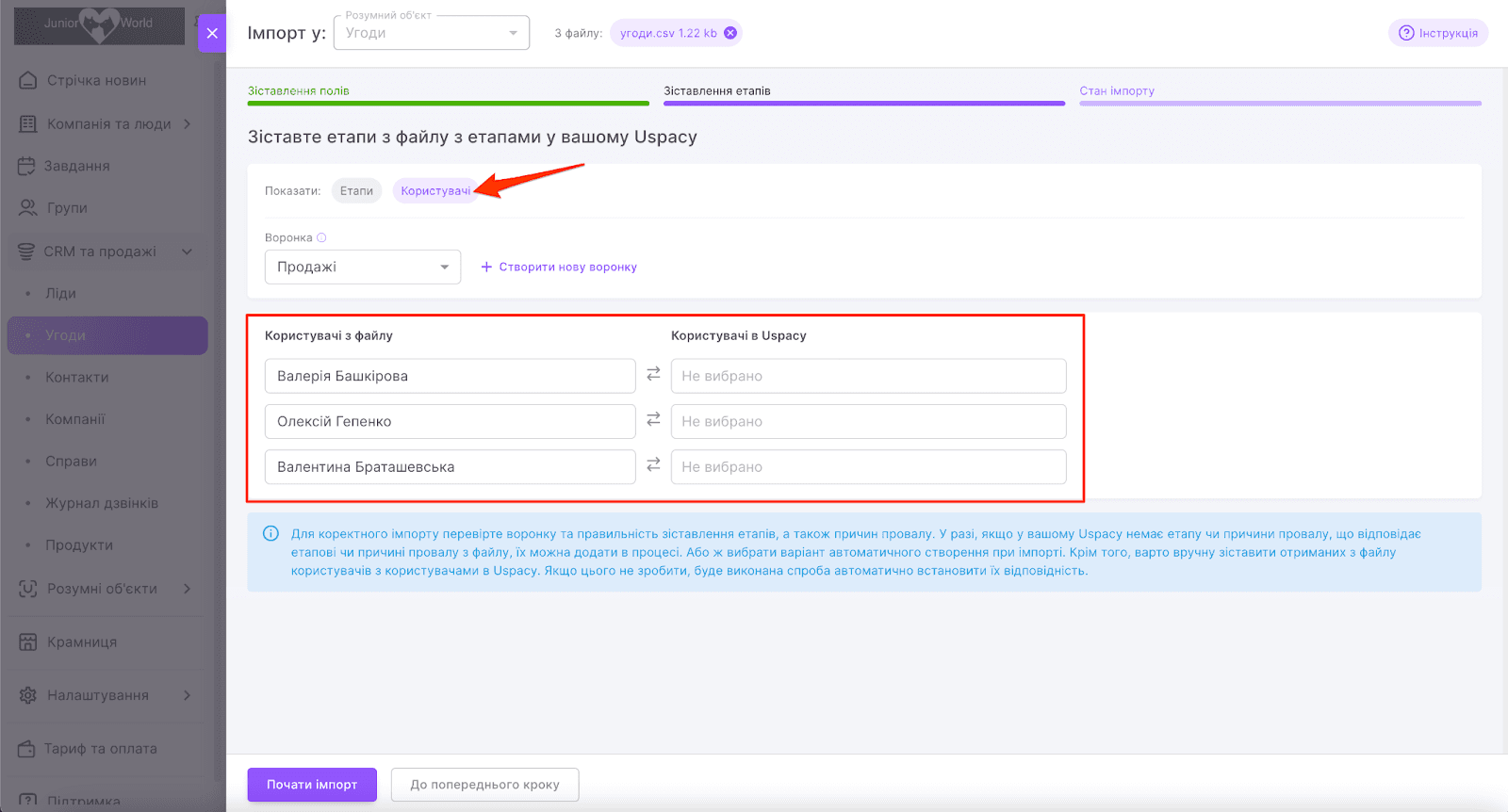Collapse the CRM та продажі section chevron
The height and width of the screenshot is (812, 1508).
[187, 252]
